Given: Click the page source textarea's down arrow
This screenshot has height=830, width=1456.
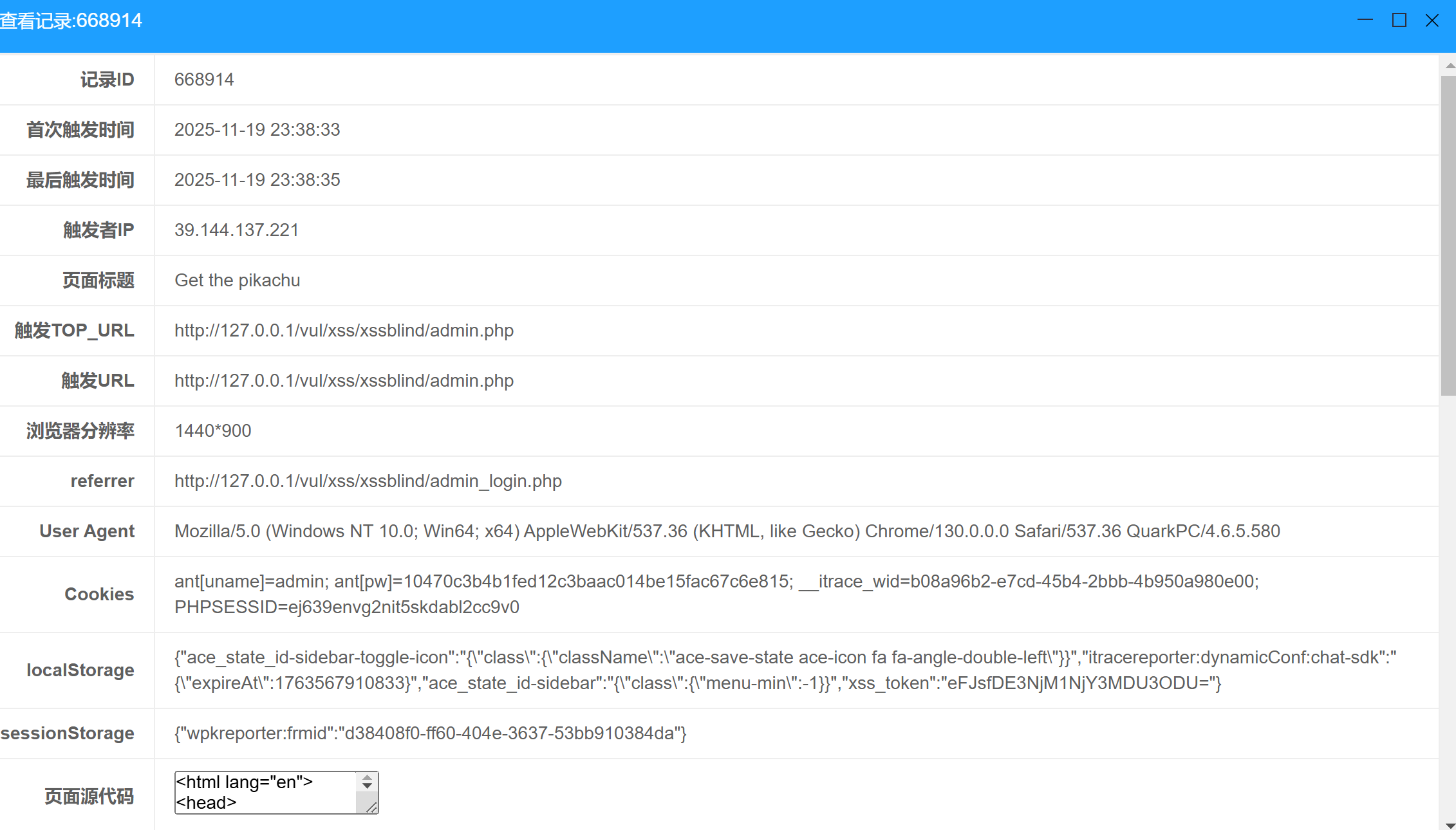Looking at the screenshot, I should (367, 786).
